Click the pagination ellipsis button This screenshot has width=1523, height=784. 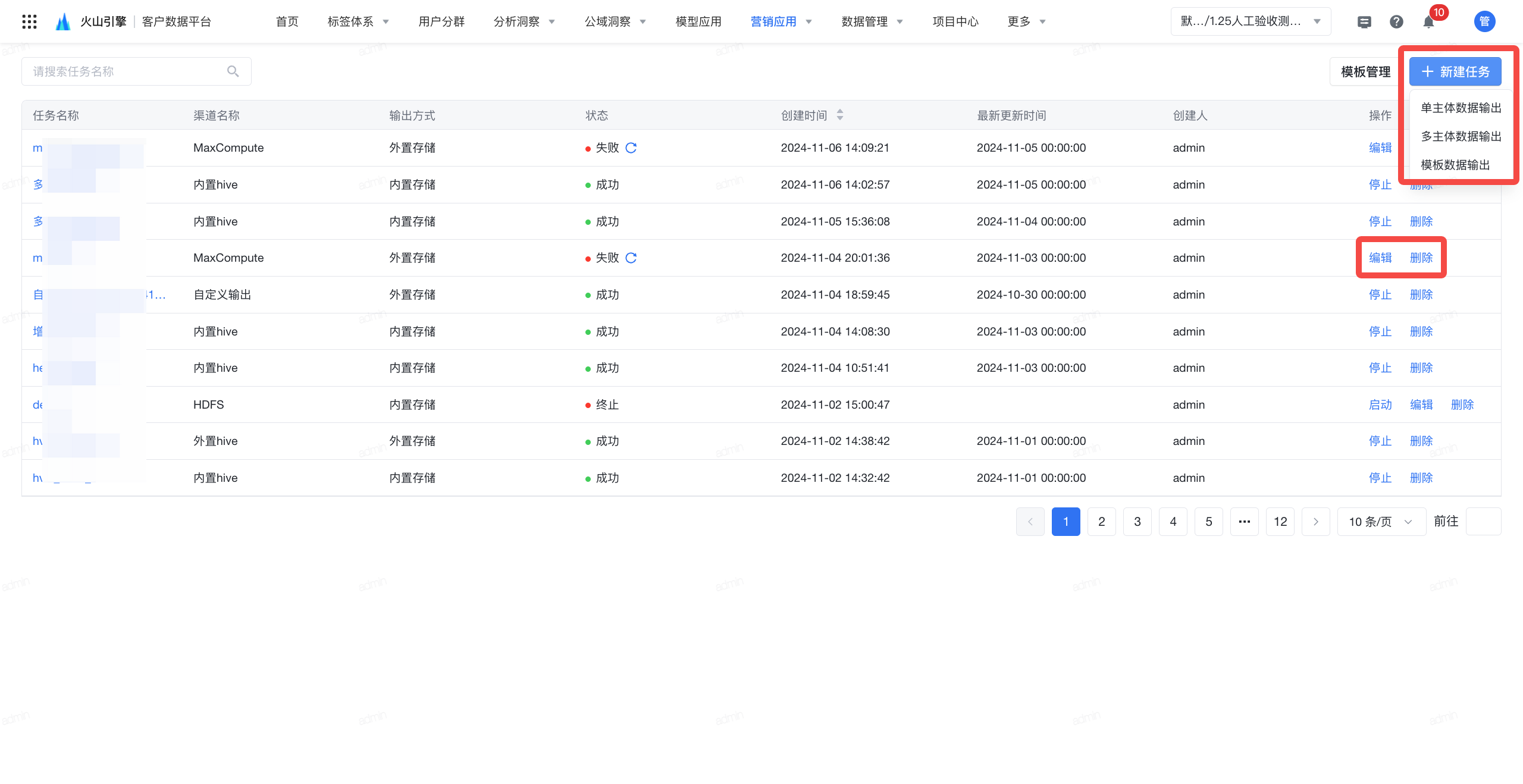[1245, 522]
